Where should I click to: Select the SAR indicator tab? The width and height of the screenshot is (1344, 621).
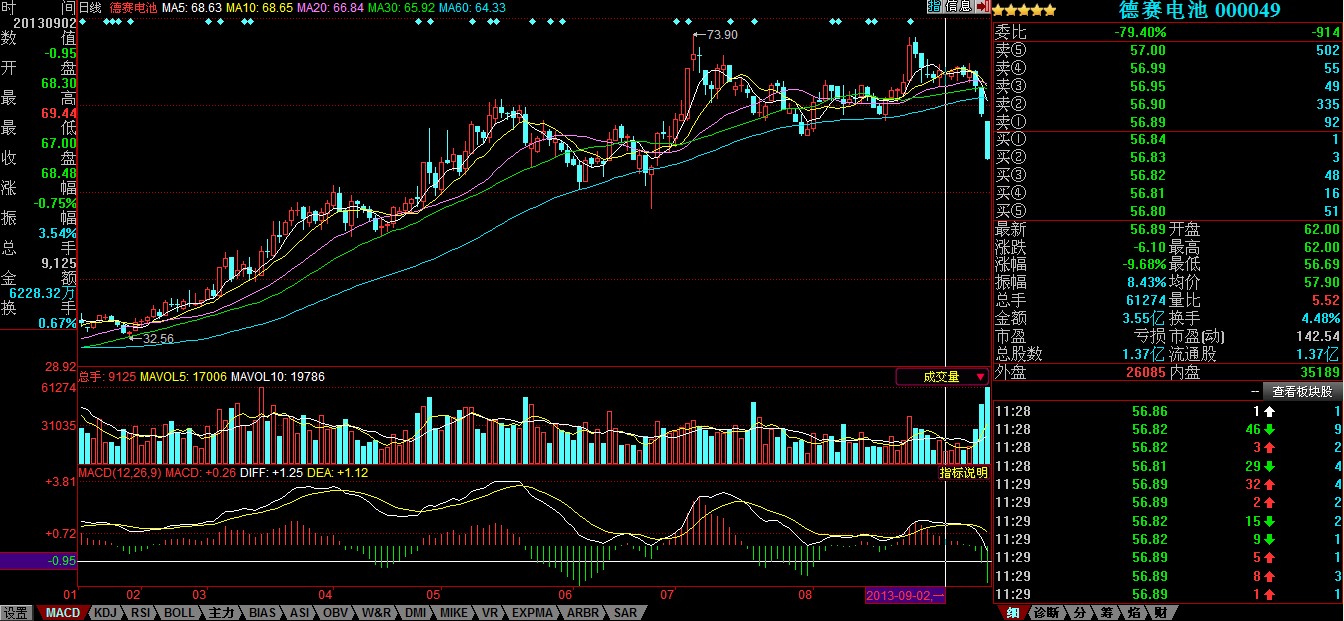click(x=624, y=612)
